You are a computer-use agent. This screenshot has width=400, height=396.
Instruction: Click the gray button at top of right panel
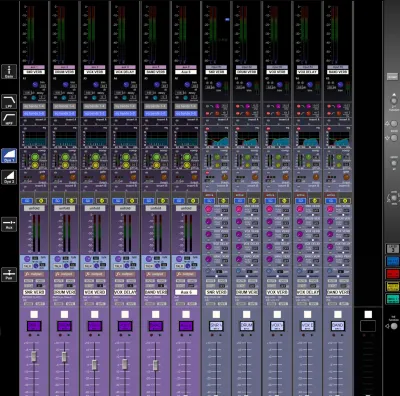392,77
